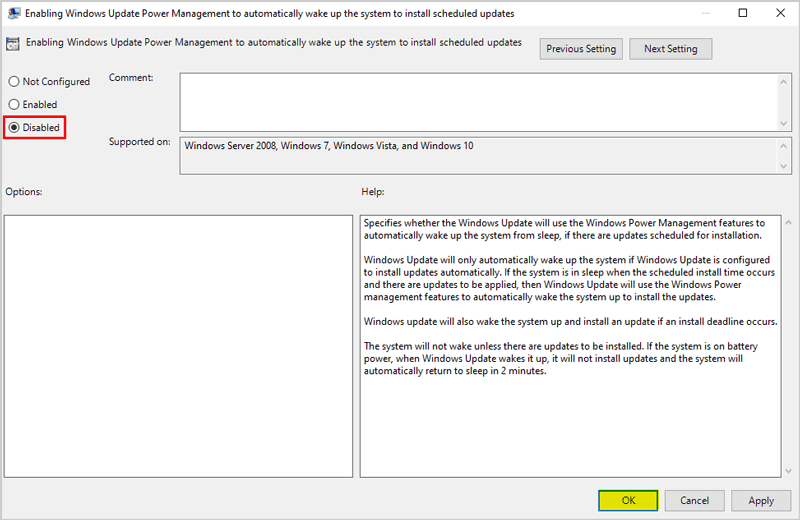Click the paragraph about battery power
The width and height of the screenshot is (800, 520).
[560, 358]
